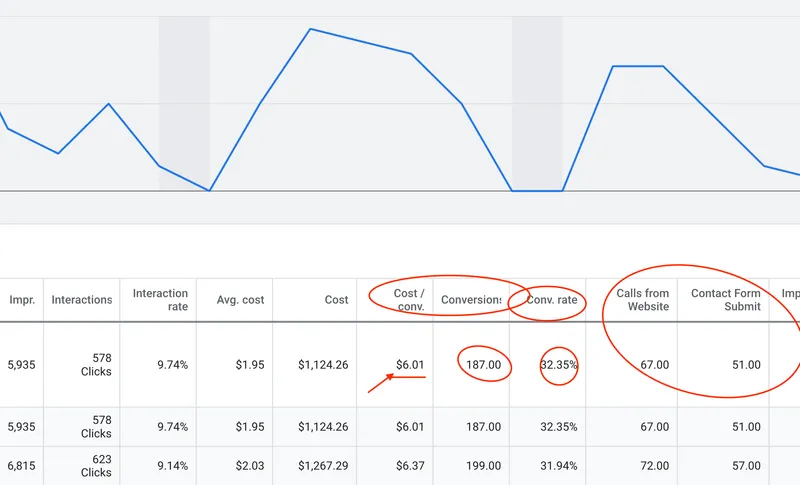Sort by the Impr. column header
The height and width of the screenshot is (485, 800).
click(x=22, y=300)
